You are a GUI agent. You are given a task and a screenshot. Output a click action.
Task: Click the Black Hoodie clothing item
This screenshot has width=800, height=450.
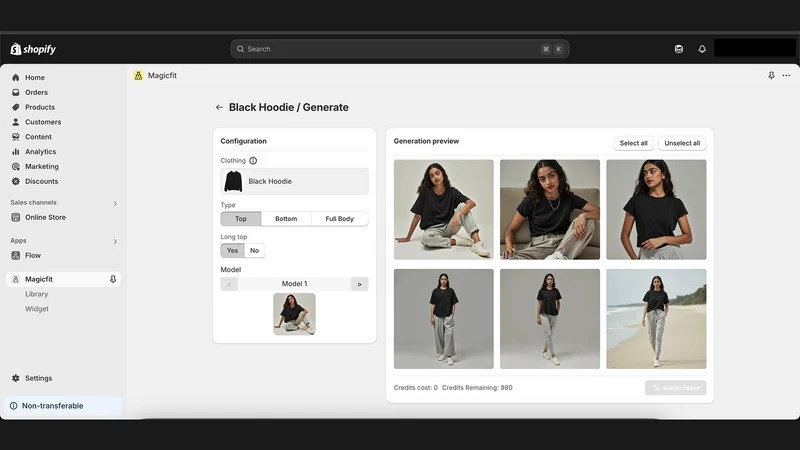[x=294, y=182]
